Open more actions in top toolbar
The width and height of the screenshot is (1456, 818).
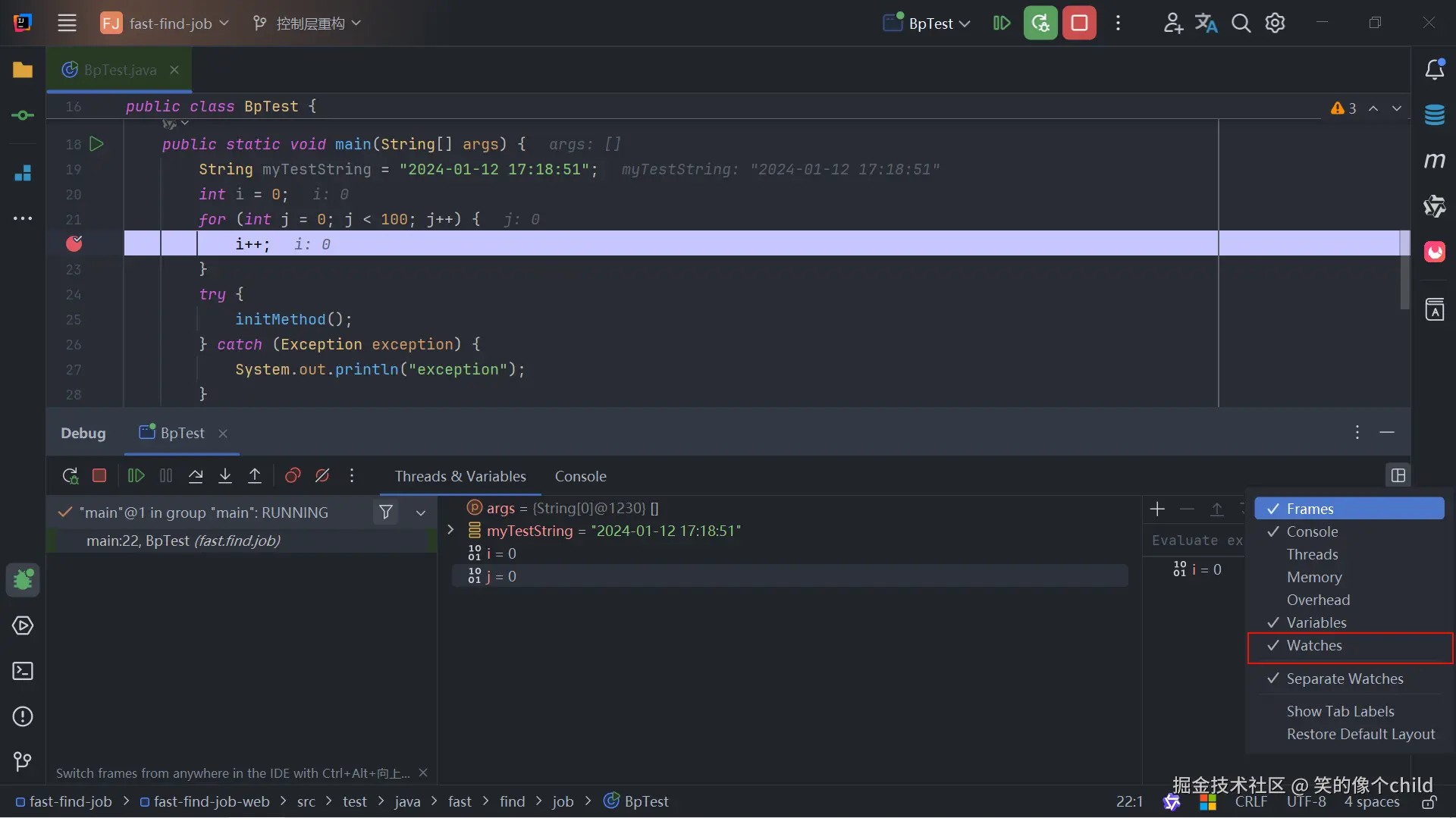[1118, 24]
